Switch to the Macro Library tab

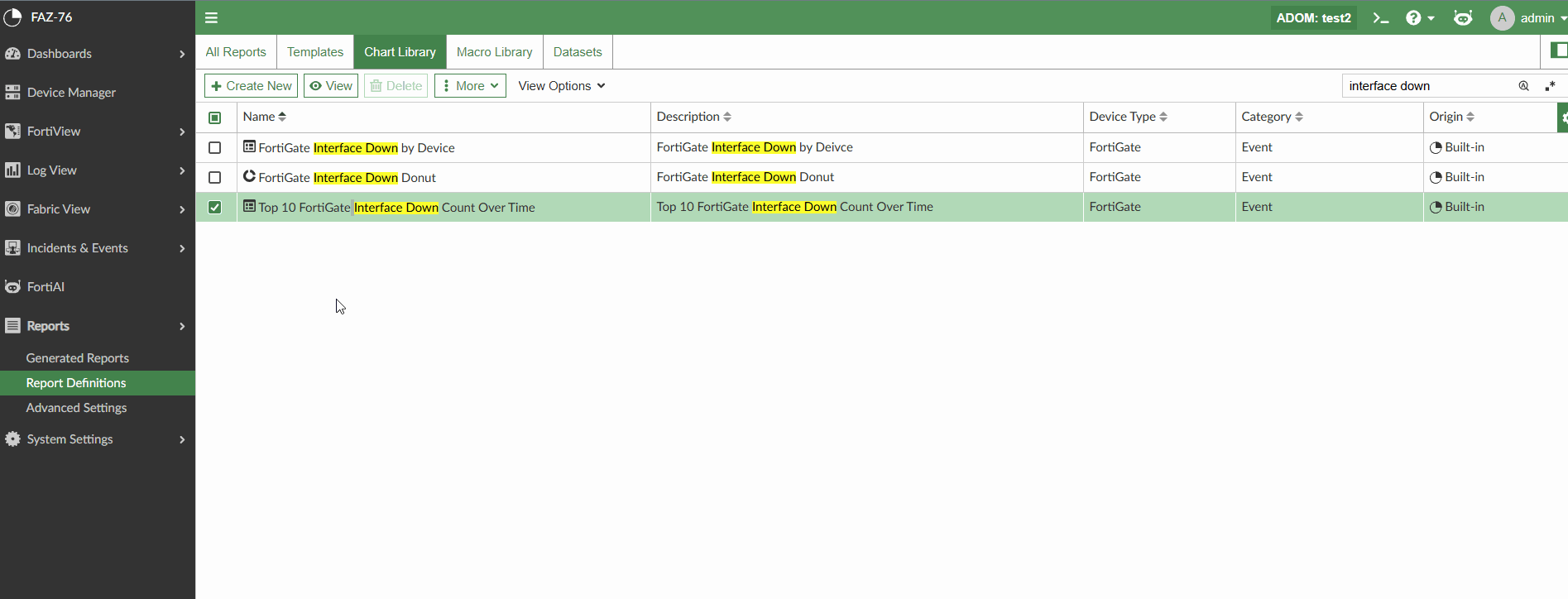(x=495, y=51)
